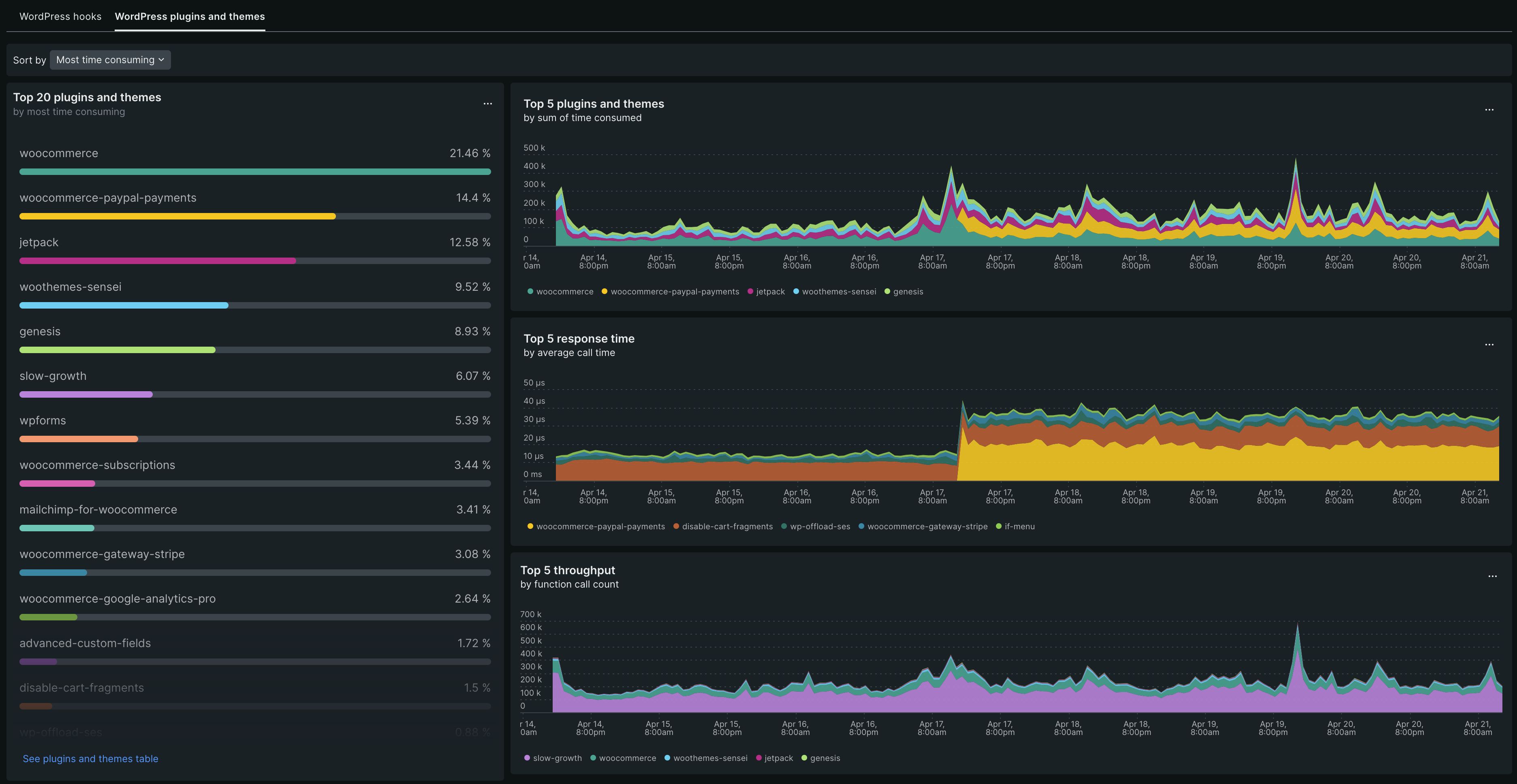Image resolution: width=1517 pixels, height=784 pixels.
Task: Toggle the woothemes-sensei series in Top 5 plugins legend
Action: pos(796,291)
